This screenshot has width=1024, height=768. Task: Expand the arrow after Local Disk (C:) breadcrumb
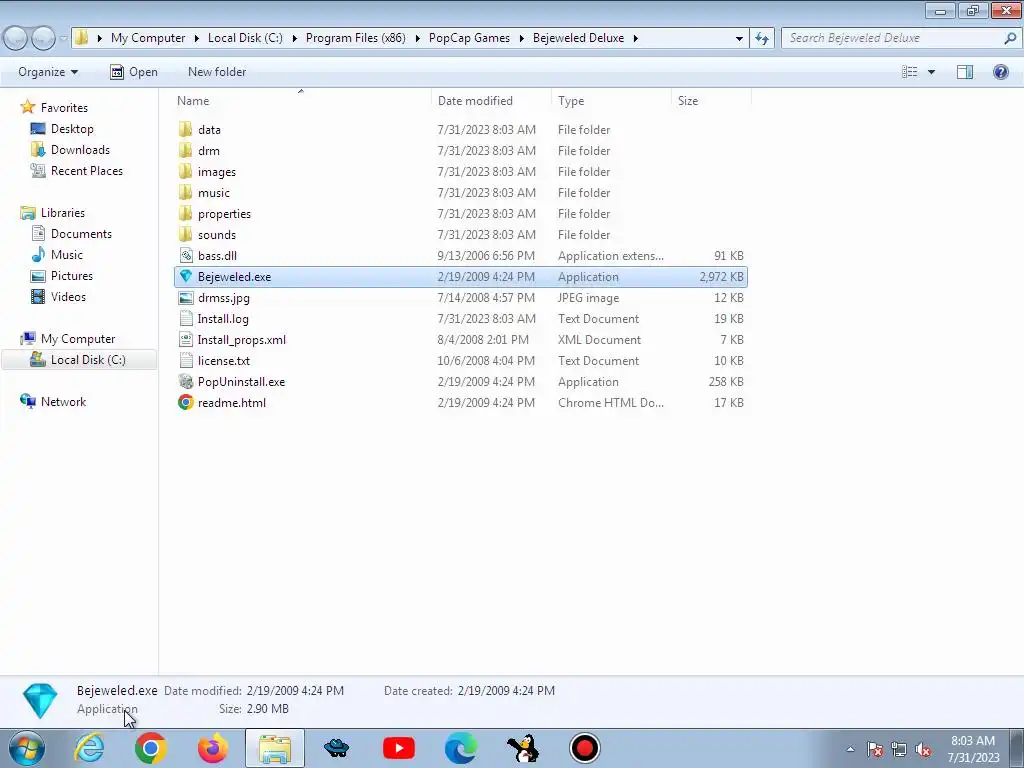point(295,38)
